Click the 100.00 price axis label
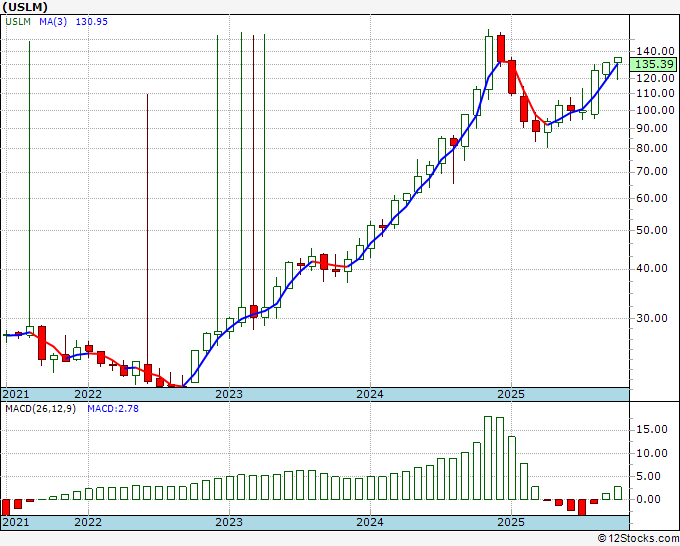Viewport: 680px width, 546px height. pos(655,110)
